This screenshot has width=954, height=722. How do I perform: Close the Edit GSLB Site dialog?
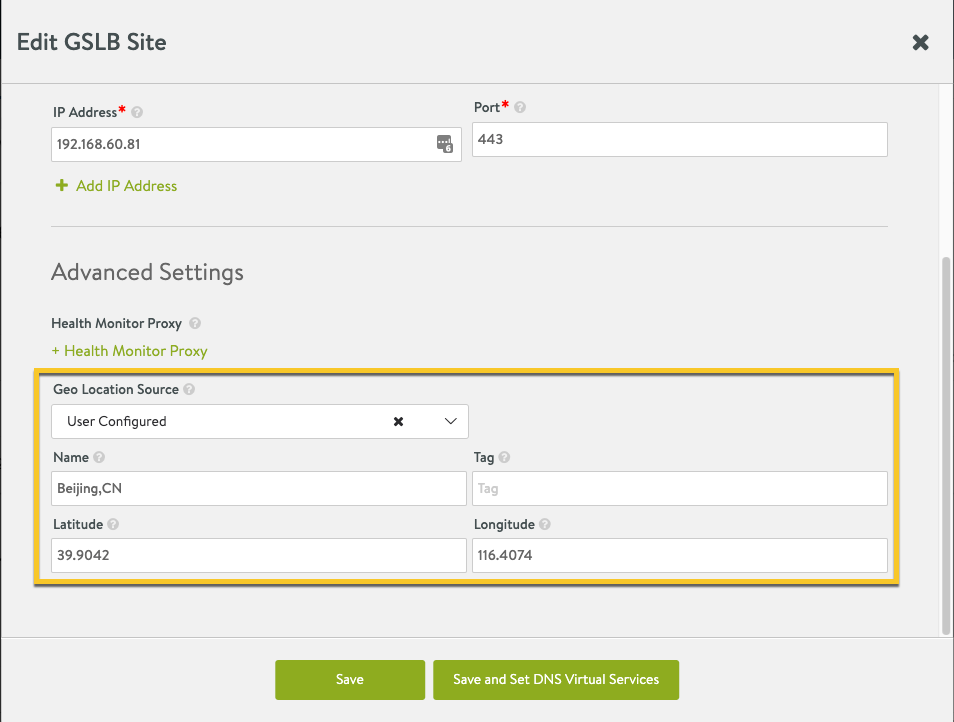[x=920, y=42]
